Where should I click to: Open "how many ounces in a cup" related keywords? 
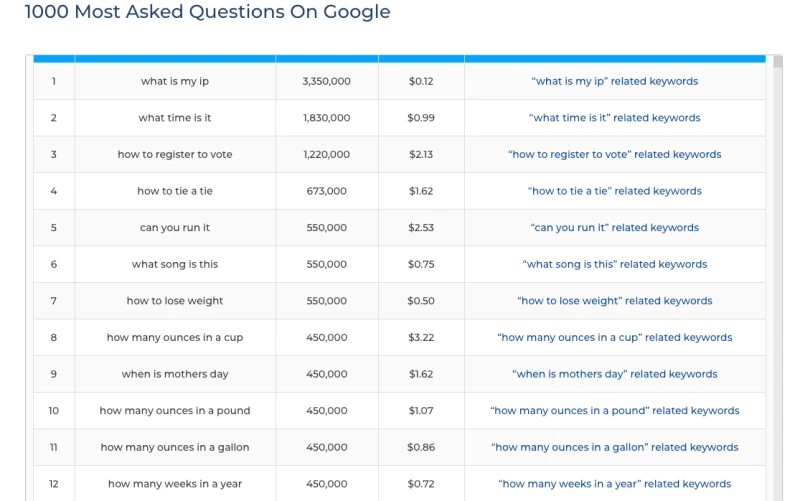(x=614, y=338)
